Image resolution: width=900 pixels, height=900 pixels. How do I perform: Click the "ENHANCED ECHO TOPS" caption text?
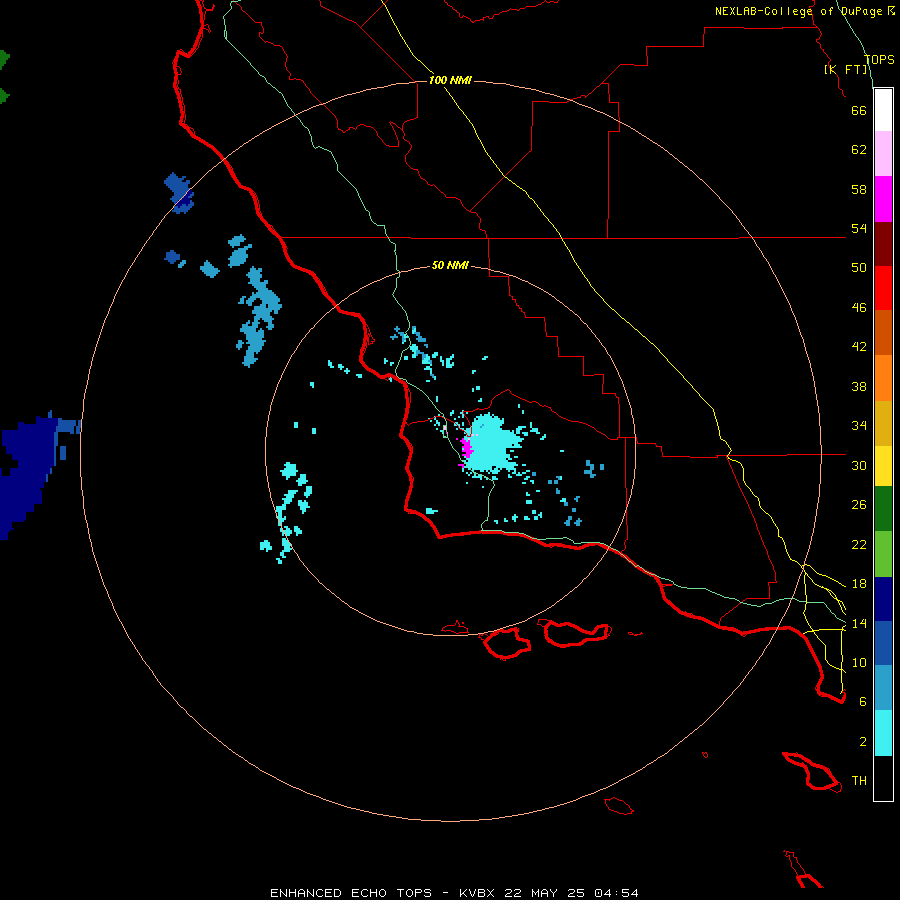coord(351,893)
